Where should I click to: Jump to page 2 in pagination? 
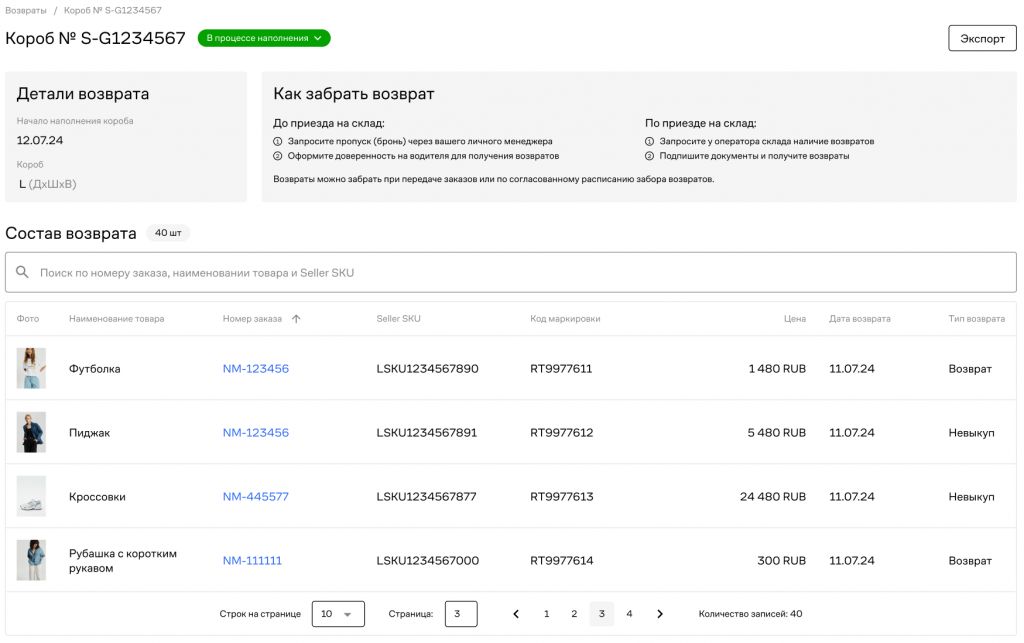(574, 614)
